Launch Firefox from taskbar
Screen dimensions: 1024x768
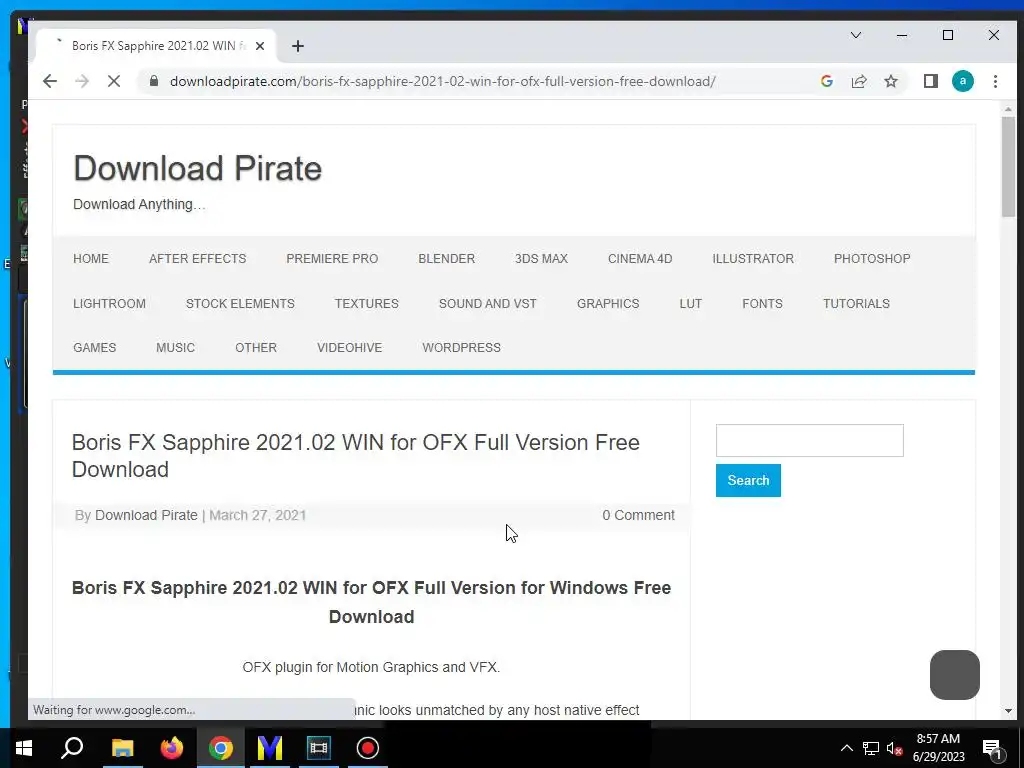point(172,748)
